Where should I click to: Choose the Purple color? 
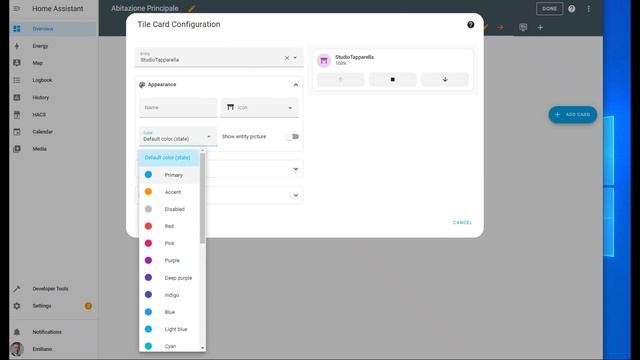pos(169,260)
